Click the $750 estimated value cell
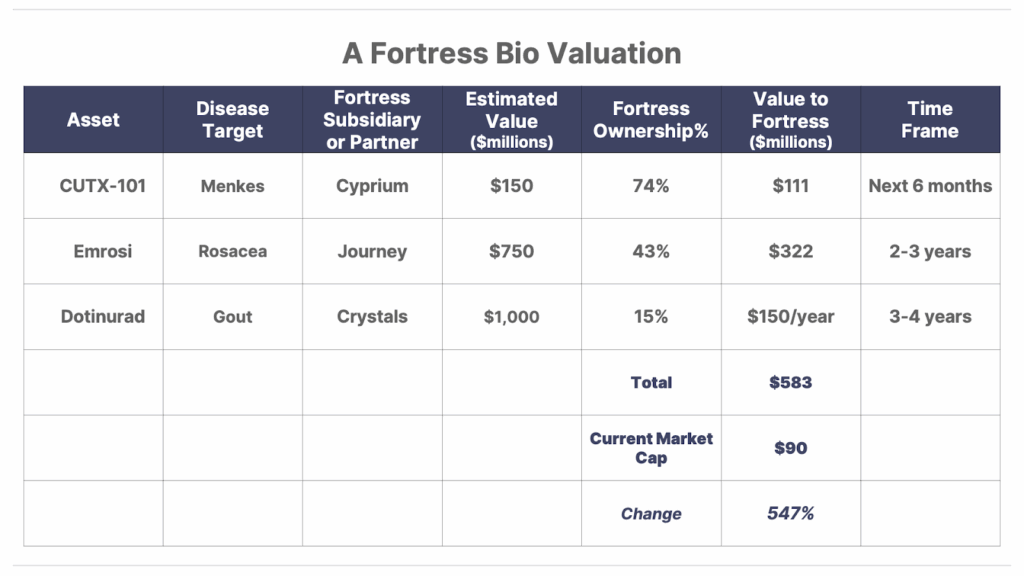This screenshot has width=1024, height=576. click(x=511, y=251)
